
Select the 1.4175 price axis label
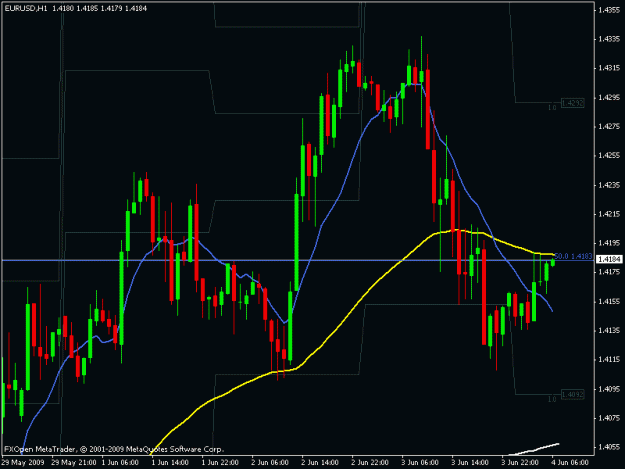609,272
